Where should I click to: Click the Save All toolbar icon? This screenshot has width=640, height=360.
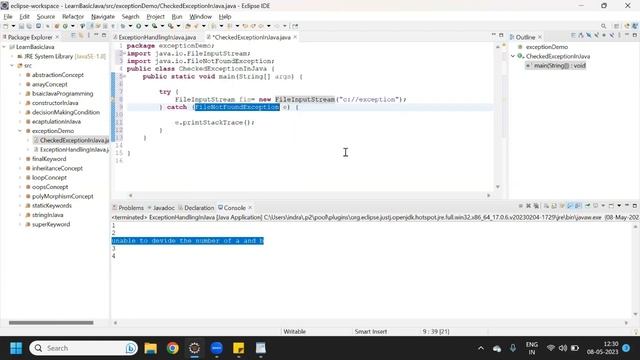29,26
